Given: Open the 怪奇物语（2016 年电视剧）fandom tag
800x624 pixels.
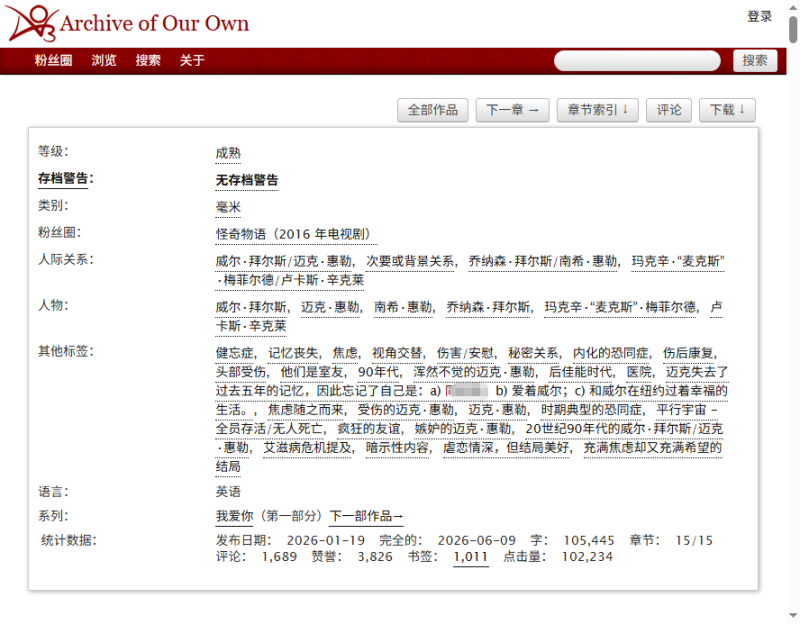Looking at the screenshot, I should tap(296, 234).
